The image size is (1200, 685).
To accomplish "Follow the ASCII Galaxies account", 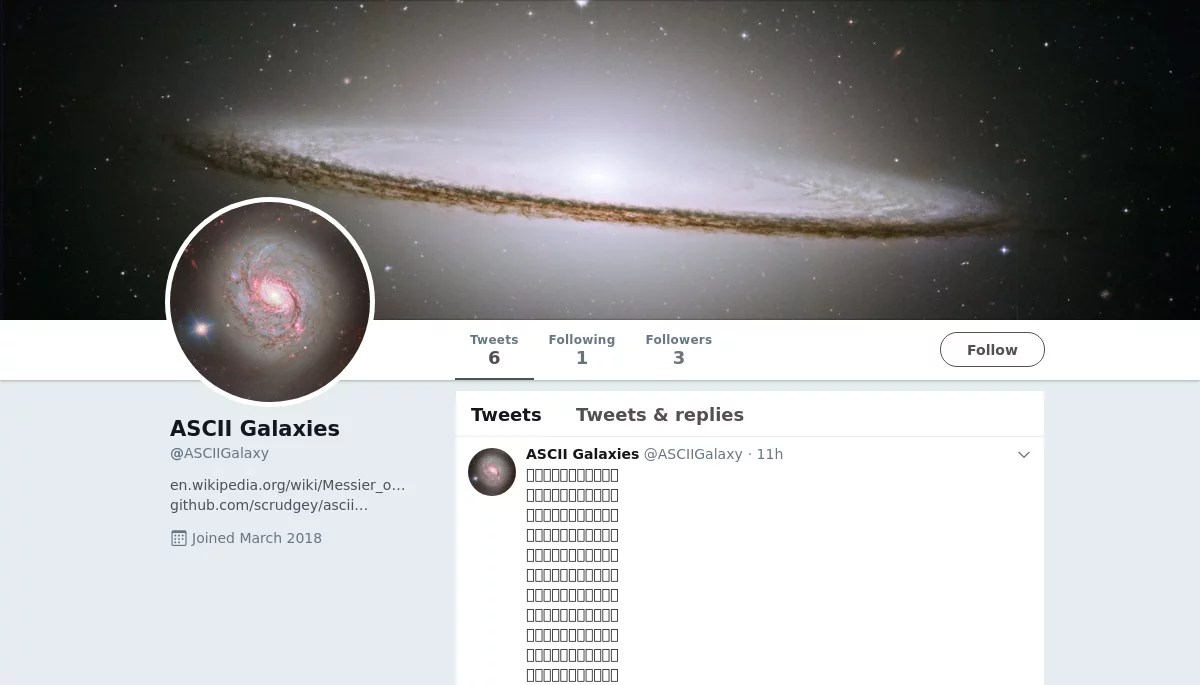I will 992,350.
